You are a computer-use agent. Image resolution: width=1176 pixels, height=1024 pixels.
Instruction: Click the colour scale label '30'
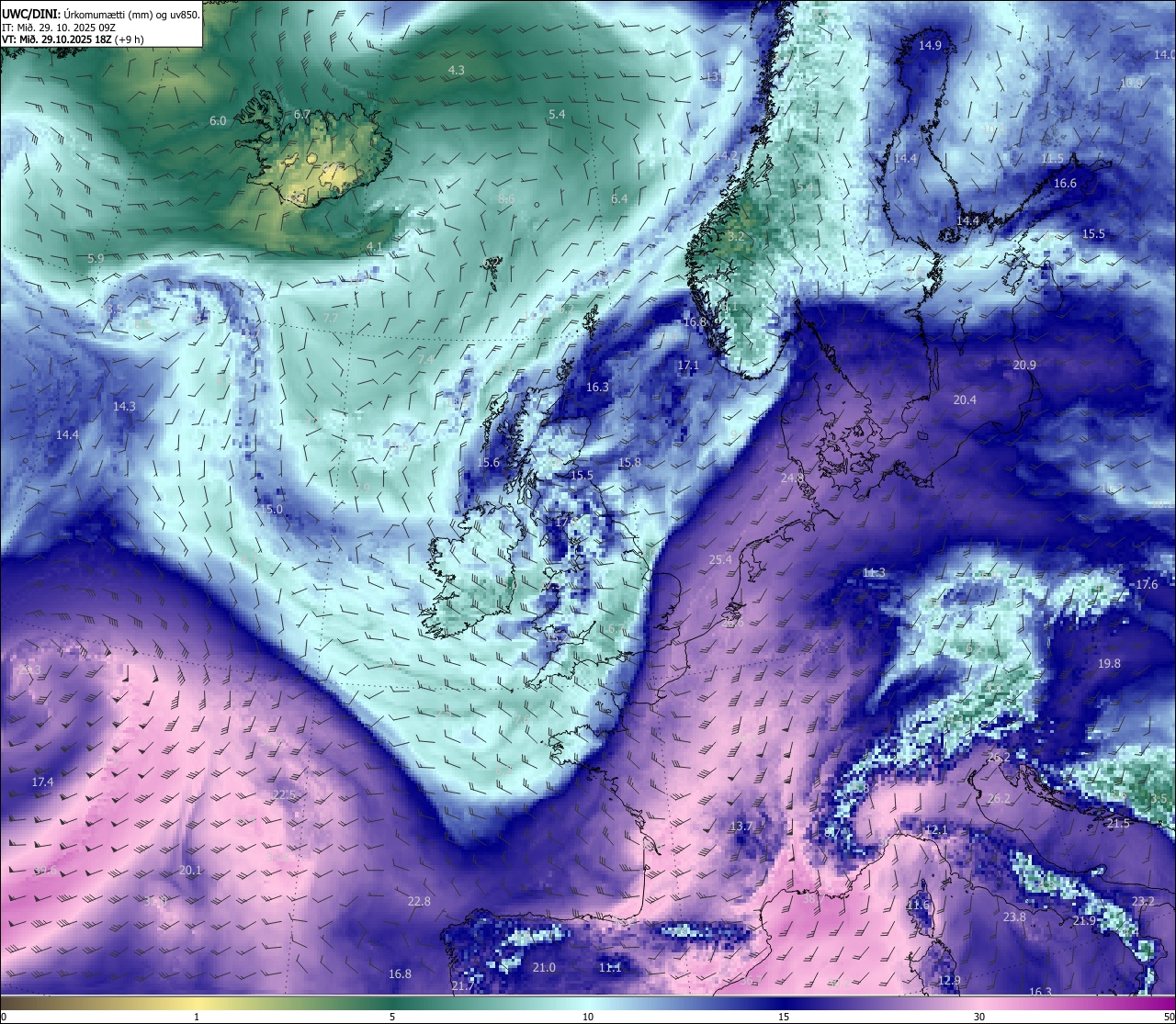(979, 1017)
